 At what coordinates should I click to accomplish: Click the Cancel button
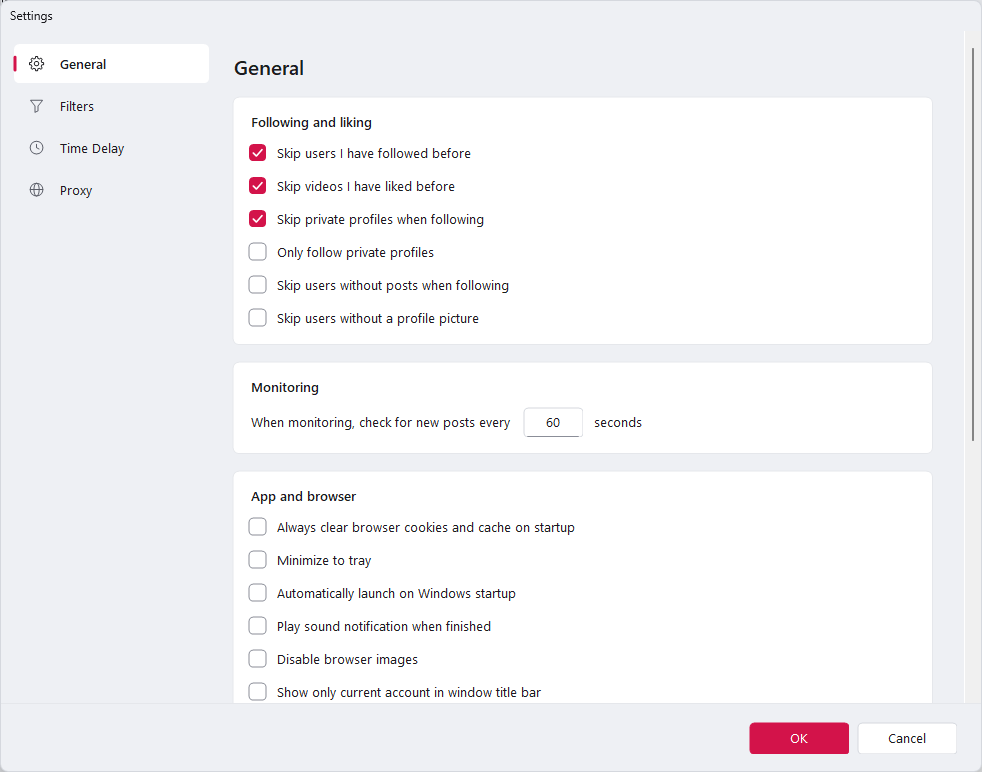click(907, 738)
